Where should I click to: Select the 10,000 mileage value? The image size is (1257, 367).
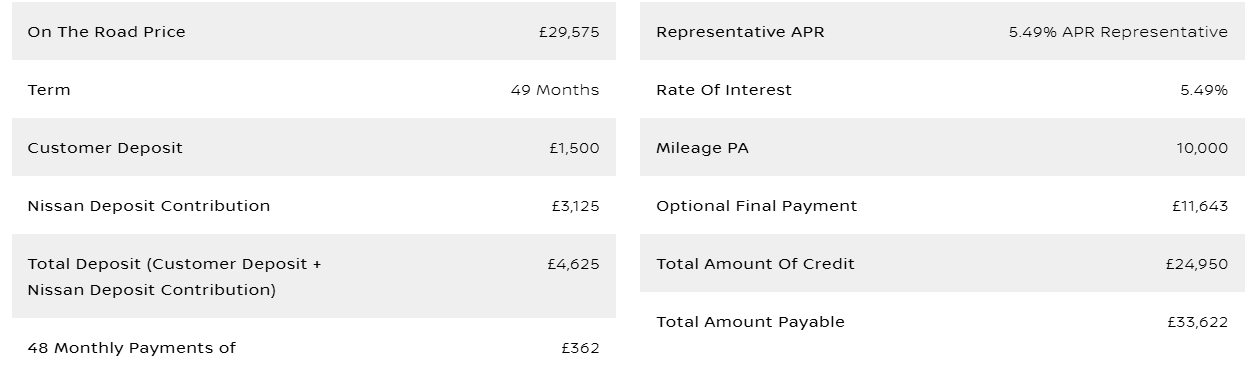click(x=1202, y=148)
